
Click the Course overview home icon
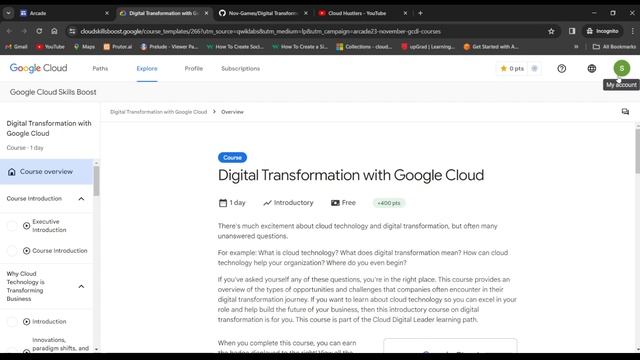tap(11, 172)
